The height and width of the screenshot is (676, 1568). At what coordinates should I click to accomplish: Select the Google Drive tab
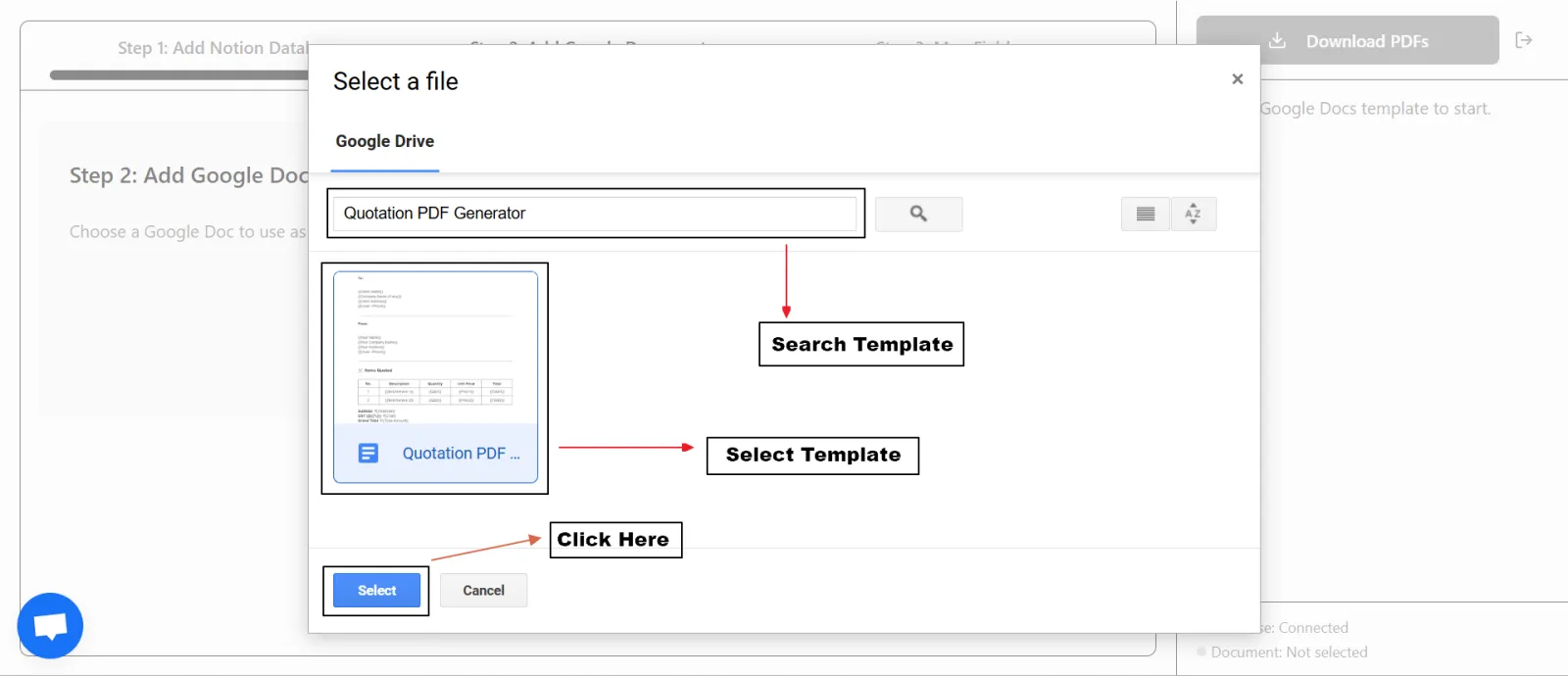pyautogui.click(x=385, y=141)
